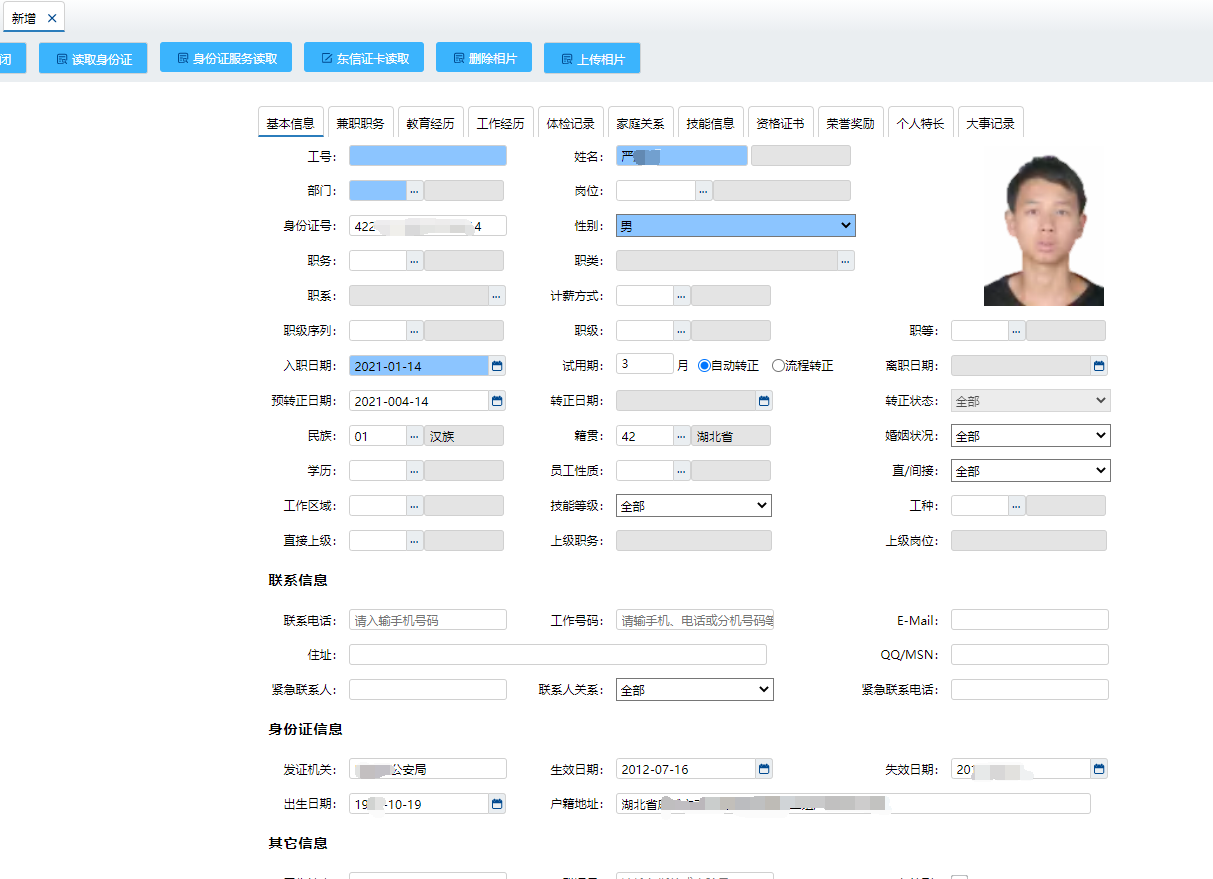Click the 读取身份证 button
Viewport: 1213px width, 879px height.
point(93,57)
